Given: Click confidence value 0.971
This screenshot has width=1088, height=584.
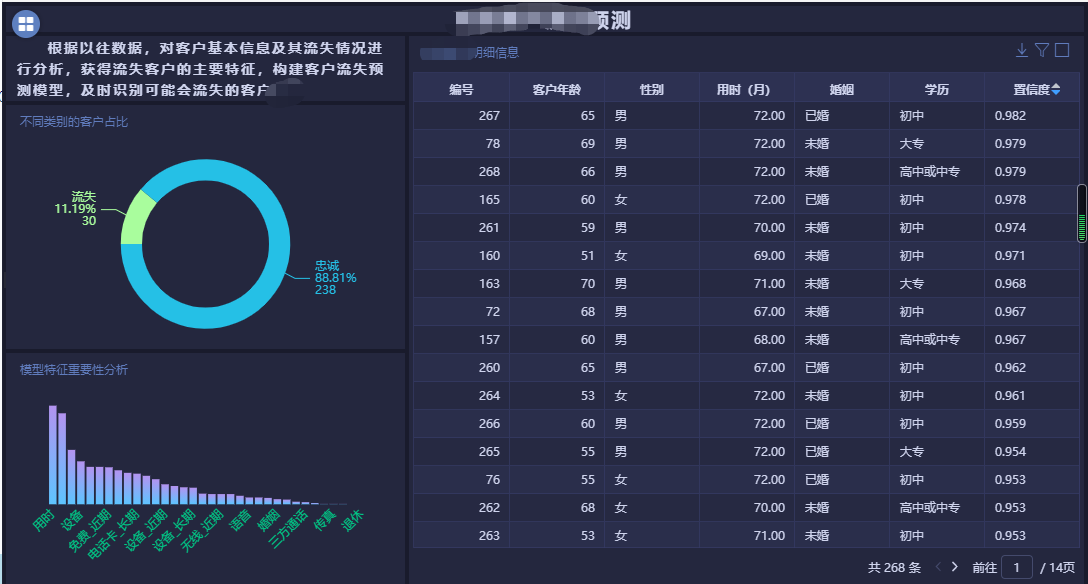Looking at the screenshot, I should click(1010, 255).
